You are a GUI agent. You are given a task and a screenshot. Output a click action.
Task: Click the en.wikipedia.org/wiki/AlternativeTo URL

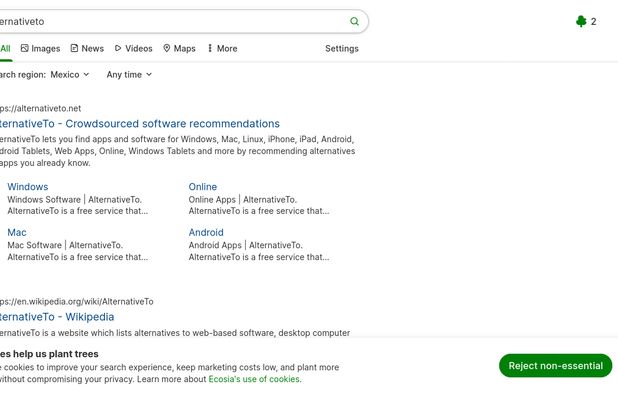tap(76, 302)
